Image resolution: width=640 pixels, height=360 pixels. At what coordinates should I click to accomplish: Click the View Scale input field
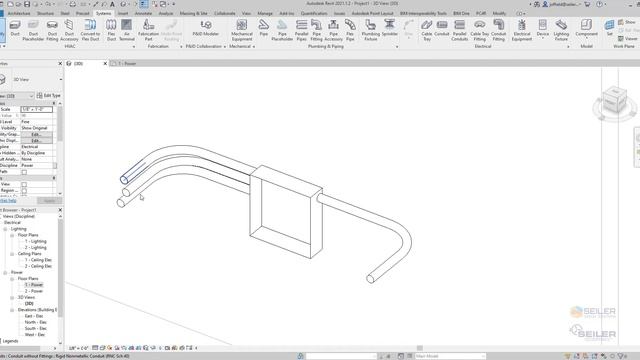click(36, 109)
